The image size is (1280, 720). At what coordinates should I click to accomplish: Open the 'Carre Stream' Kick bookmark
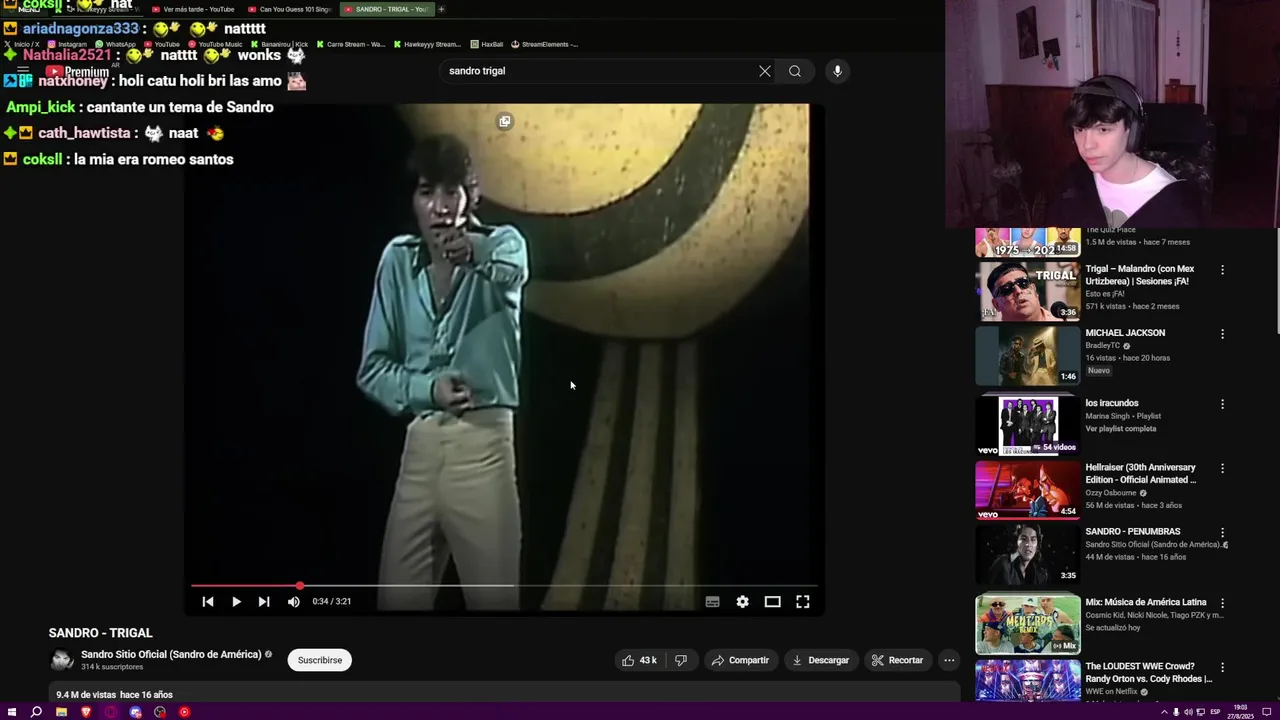coord(351,44)
